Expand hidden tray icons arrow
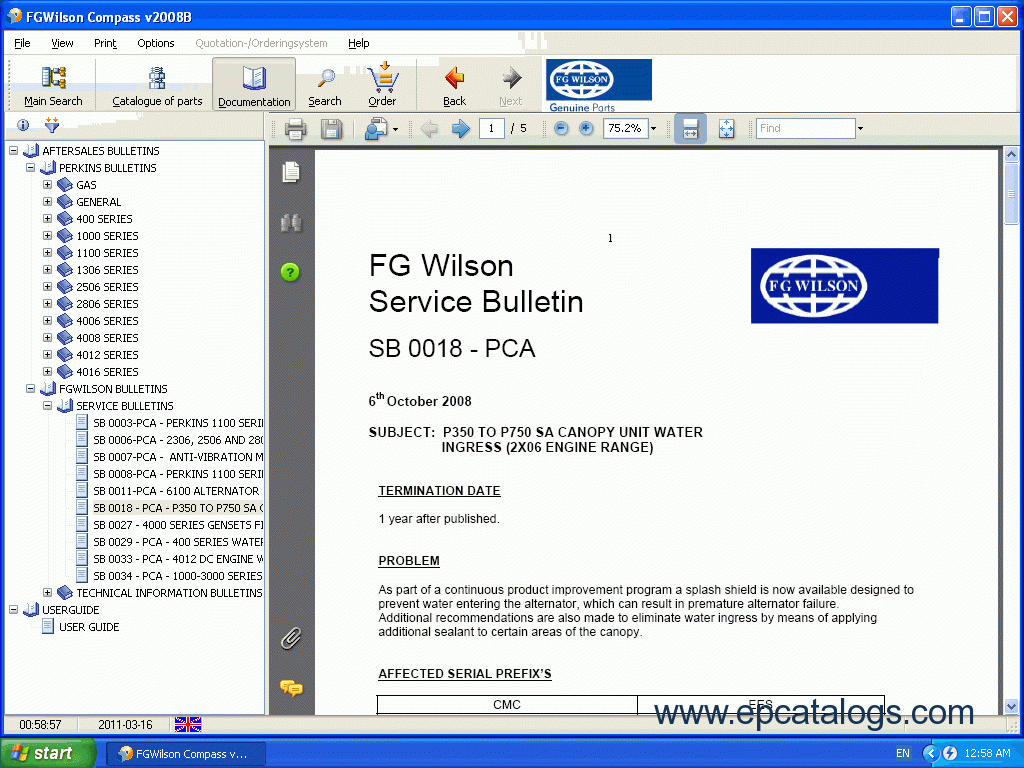This screenshot has width=1024, height=768. 930,753
